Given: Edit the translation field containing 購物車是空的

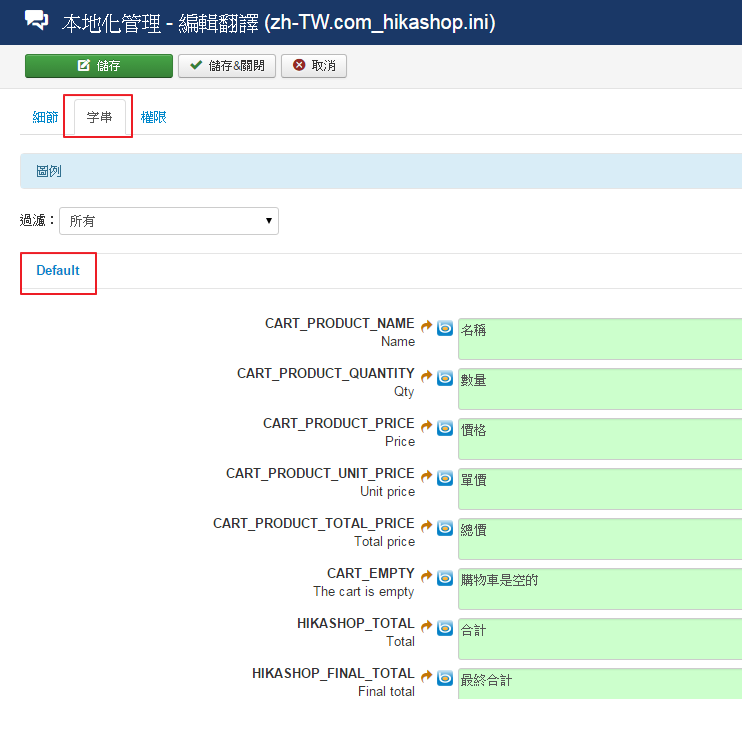Looking at the screenshot, I should (x=600, y=589).
